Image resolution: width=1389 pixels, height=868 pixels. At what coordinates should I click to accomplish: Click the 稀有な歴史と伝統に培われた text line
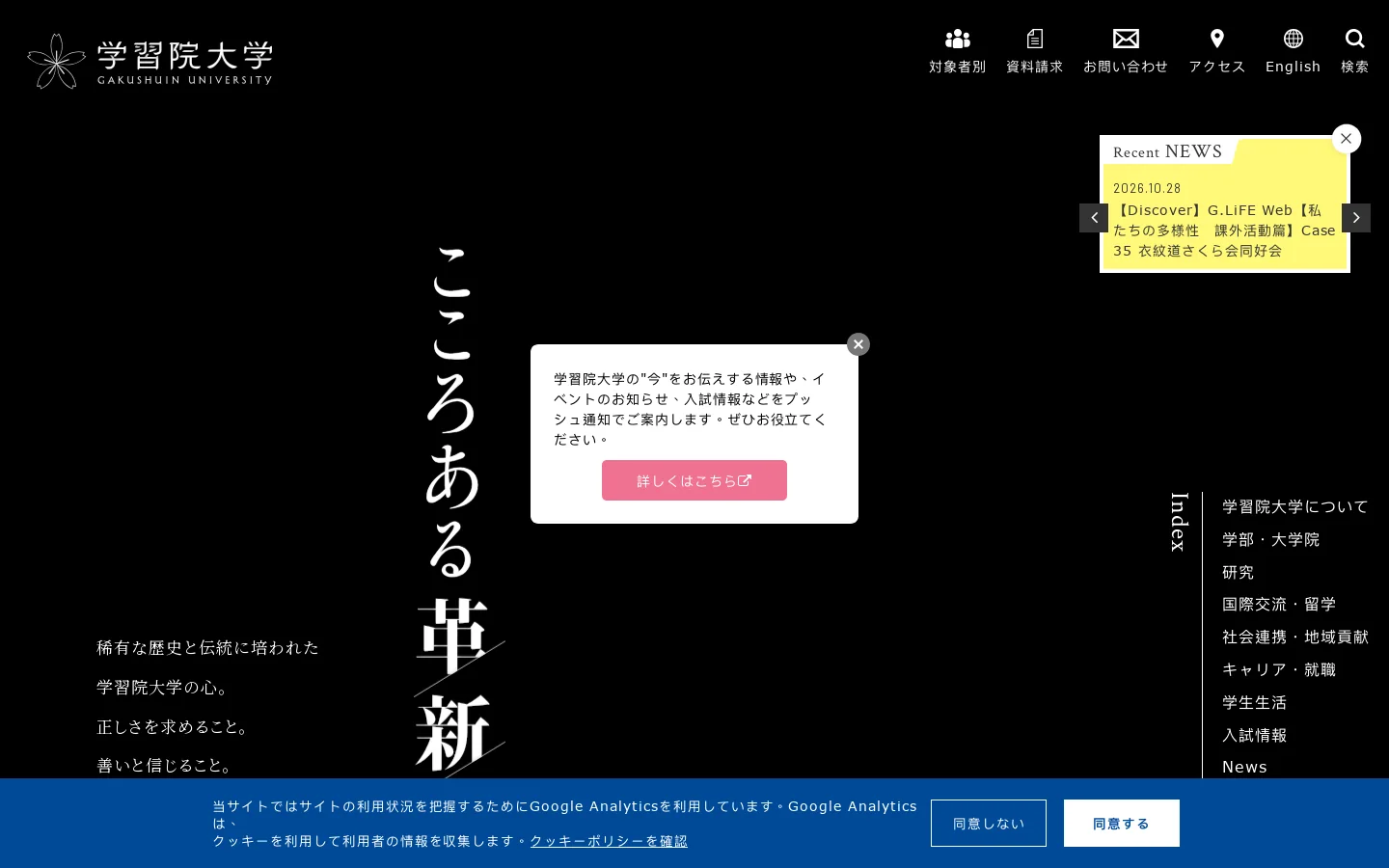coord(208,647)
